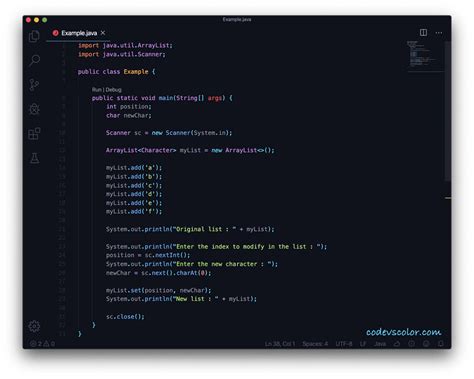Click the Split Editor icon
This screenshot has width=474, height=379.
[x=423, y=32]
